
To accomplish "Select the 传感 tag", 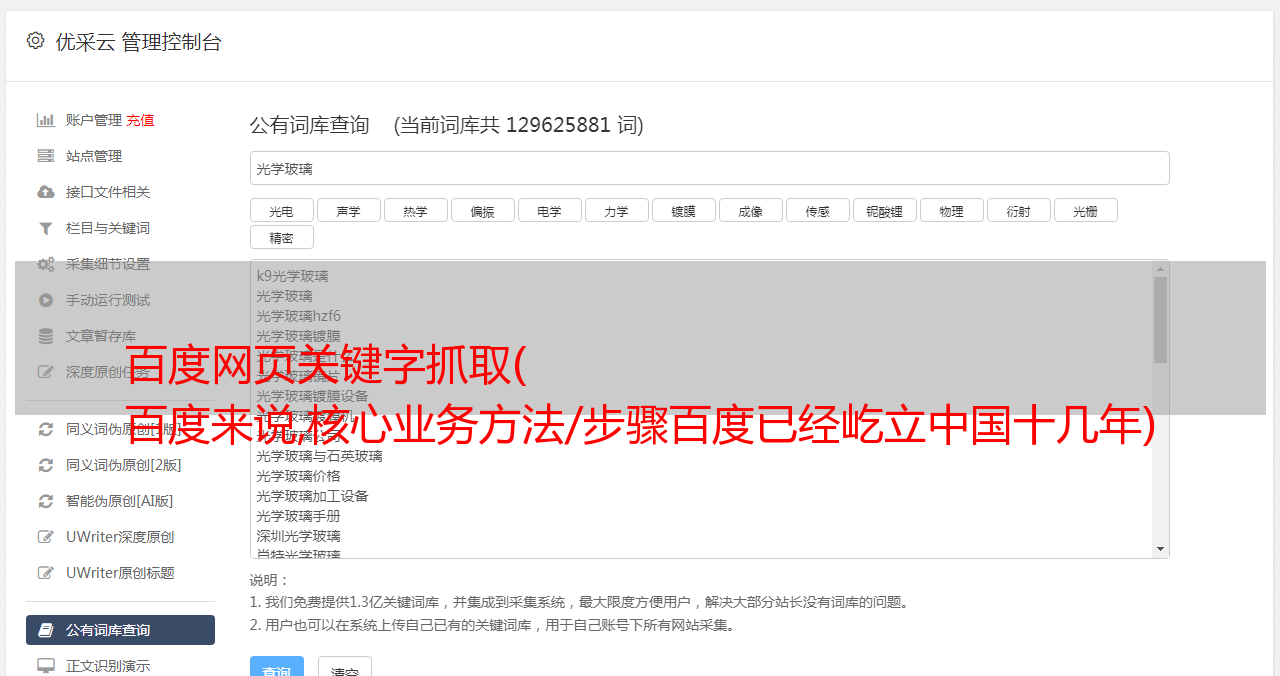I will (x=817, y=210).
